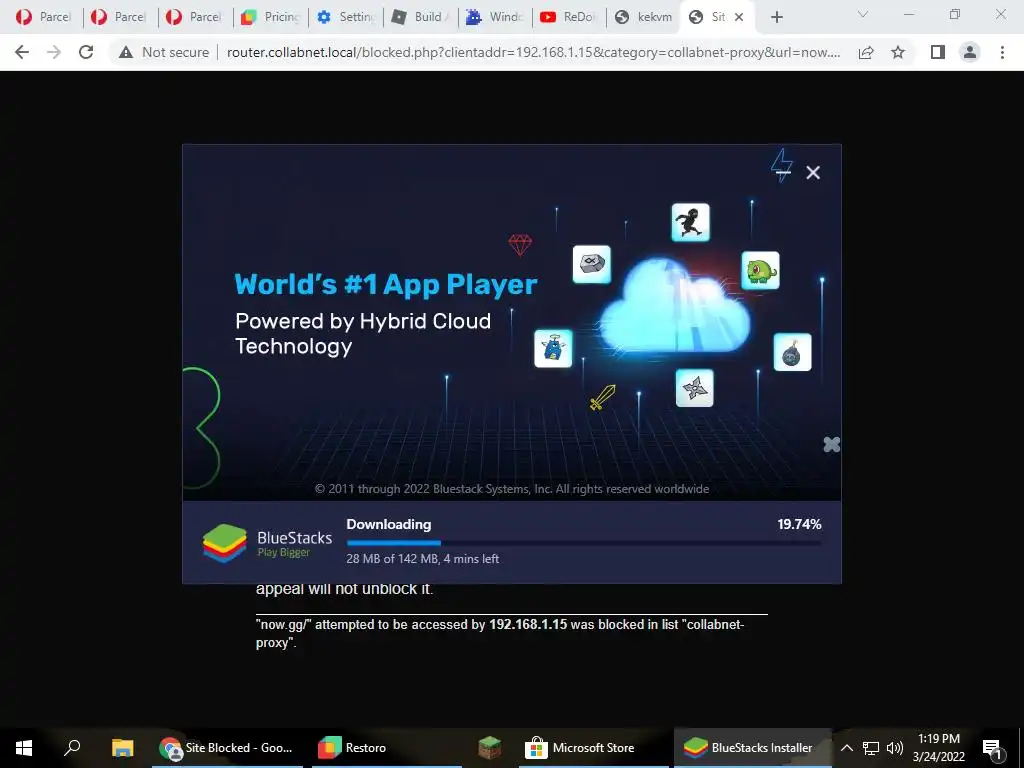Viewport: 1024px width, 768px height.
Task: Open the notification center
Action: tap(992, 748)
